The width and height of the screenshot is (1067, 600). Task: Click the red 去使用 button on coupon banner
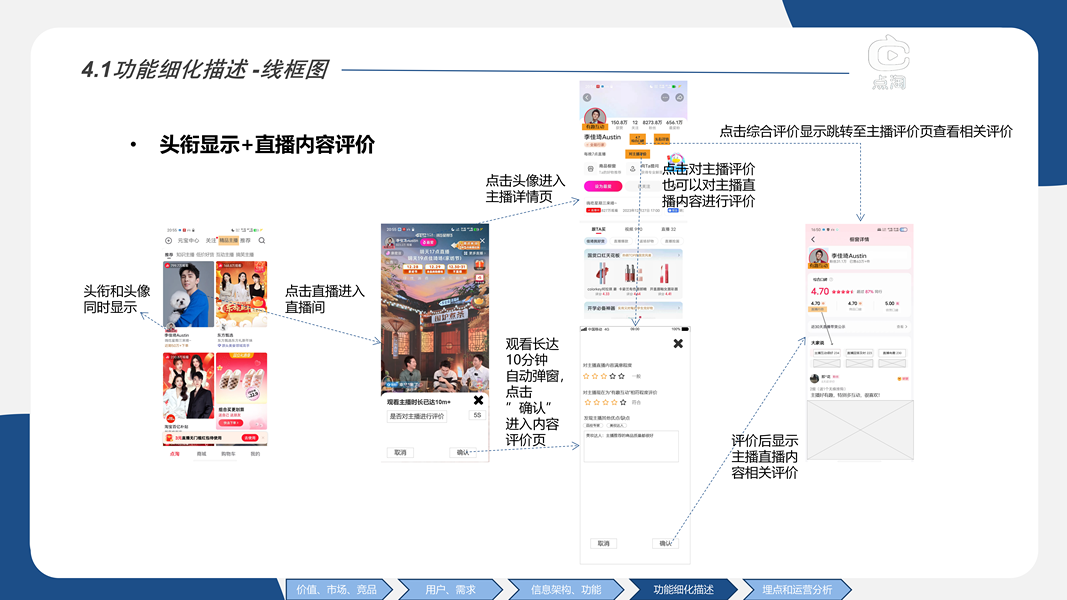click(x=250, y=438)
